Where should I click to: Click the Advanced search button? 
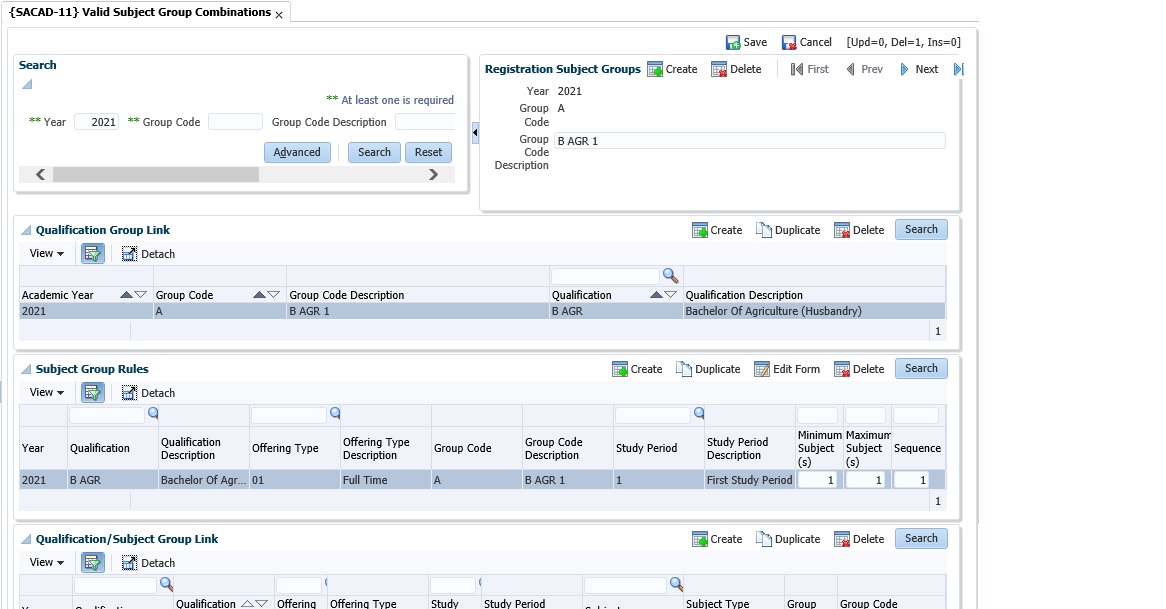click(x=297, y=152)
